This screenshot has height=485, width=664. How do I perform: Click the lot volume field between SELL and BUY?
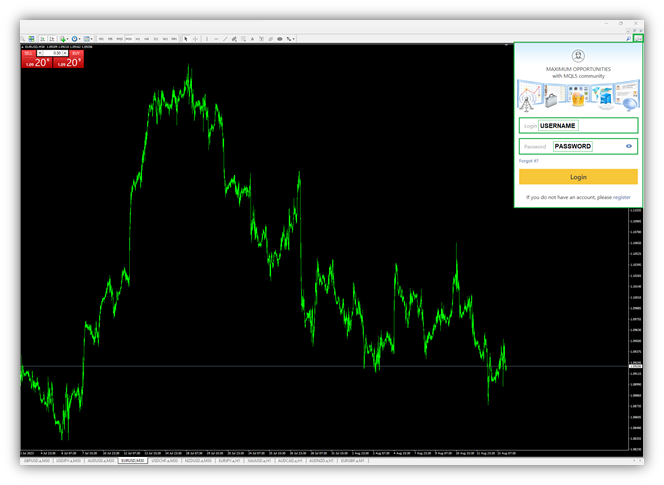50,52
